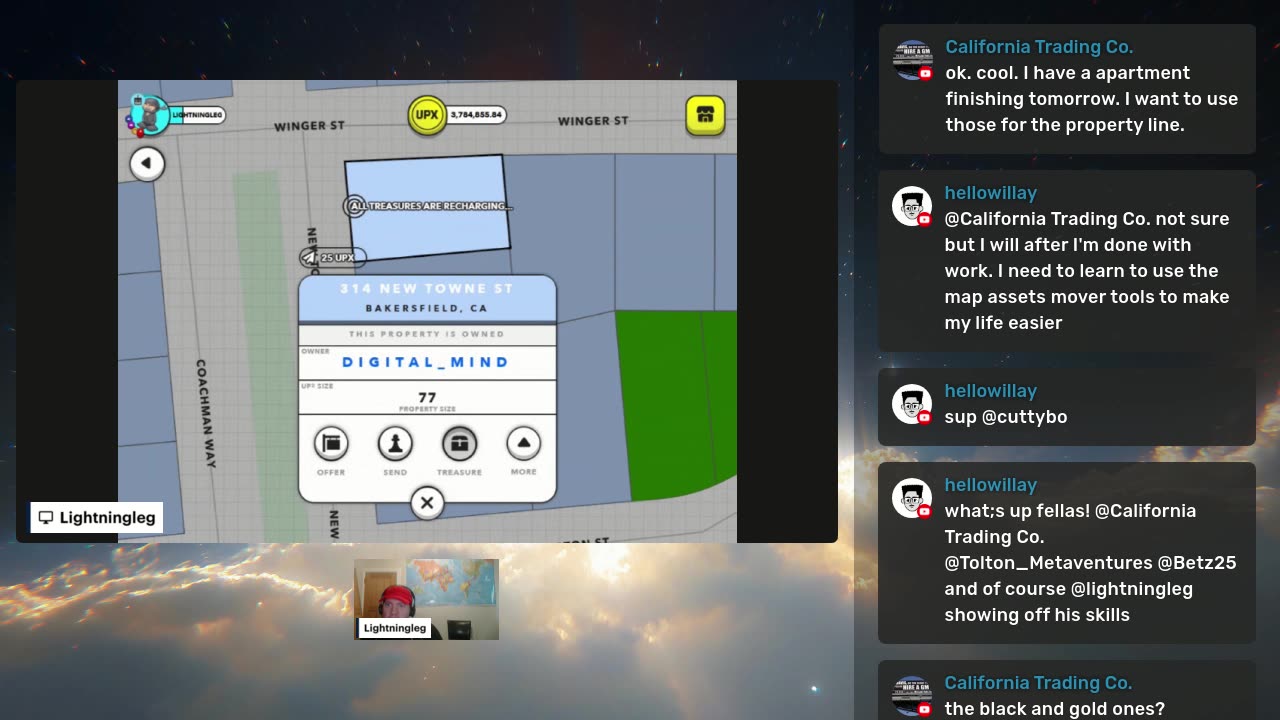Click the back arrow button on map
1280x720 pixels.
point(147,163)
